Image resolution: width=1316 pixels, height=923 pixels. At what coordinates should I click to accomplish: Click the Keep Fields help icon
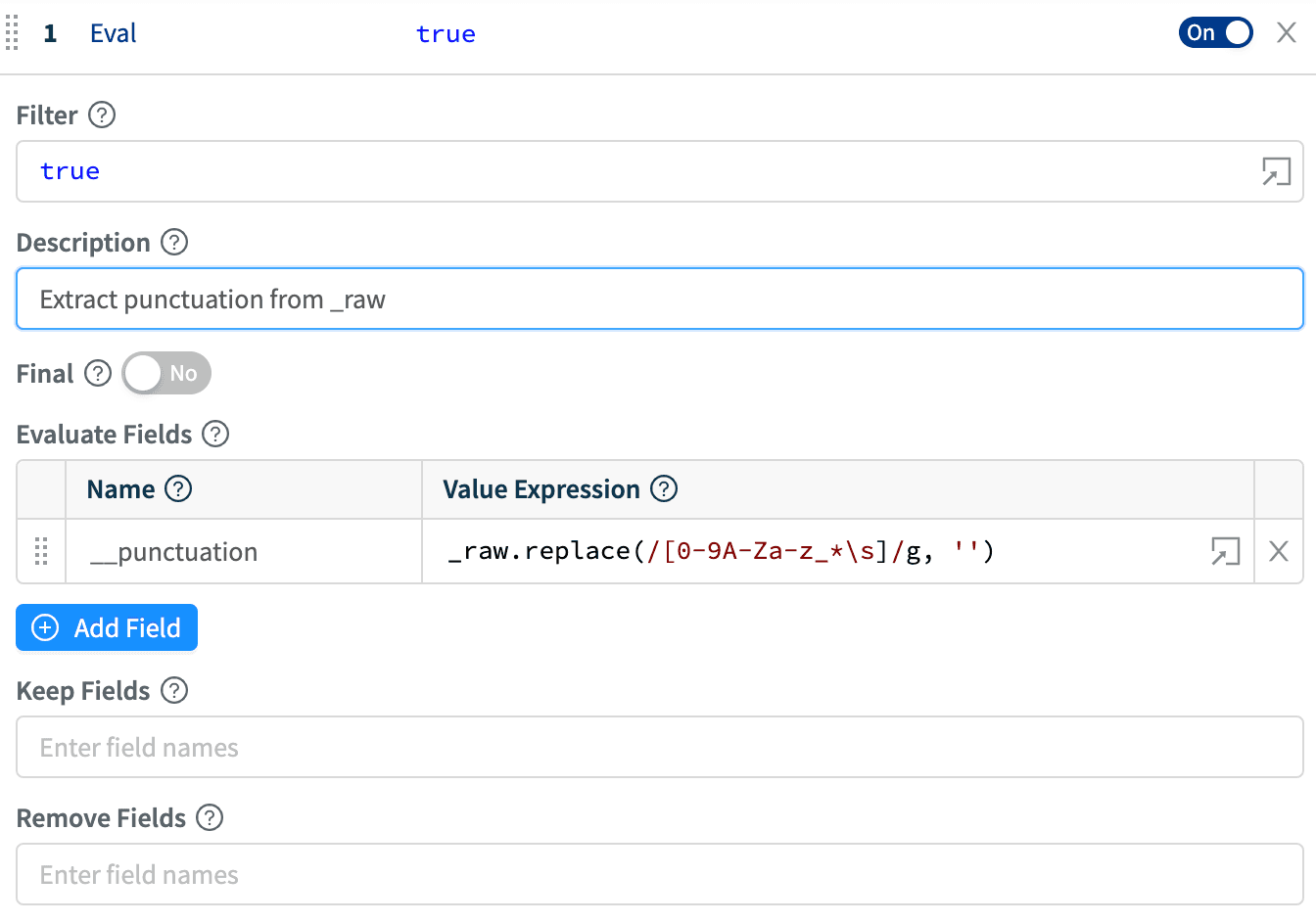point(174,690)
